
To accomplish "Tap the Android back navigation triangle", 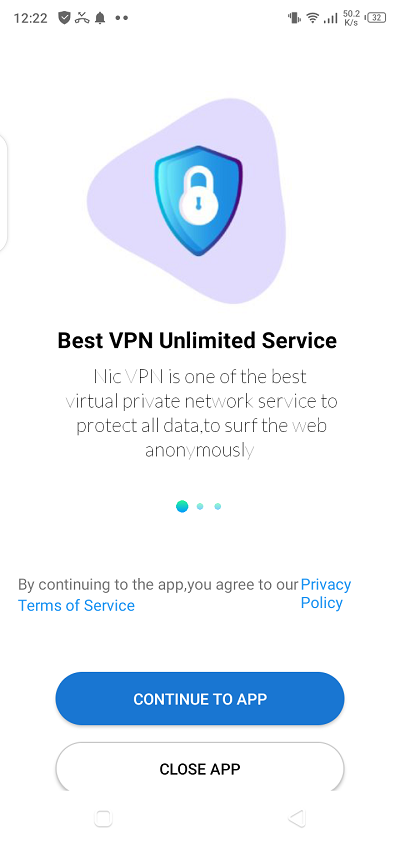I will [x=297, y=818].
